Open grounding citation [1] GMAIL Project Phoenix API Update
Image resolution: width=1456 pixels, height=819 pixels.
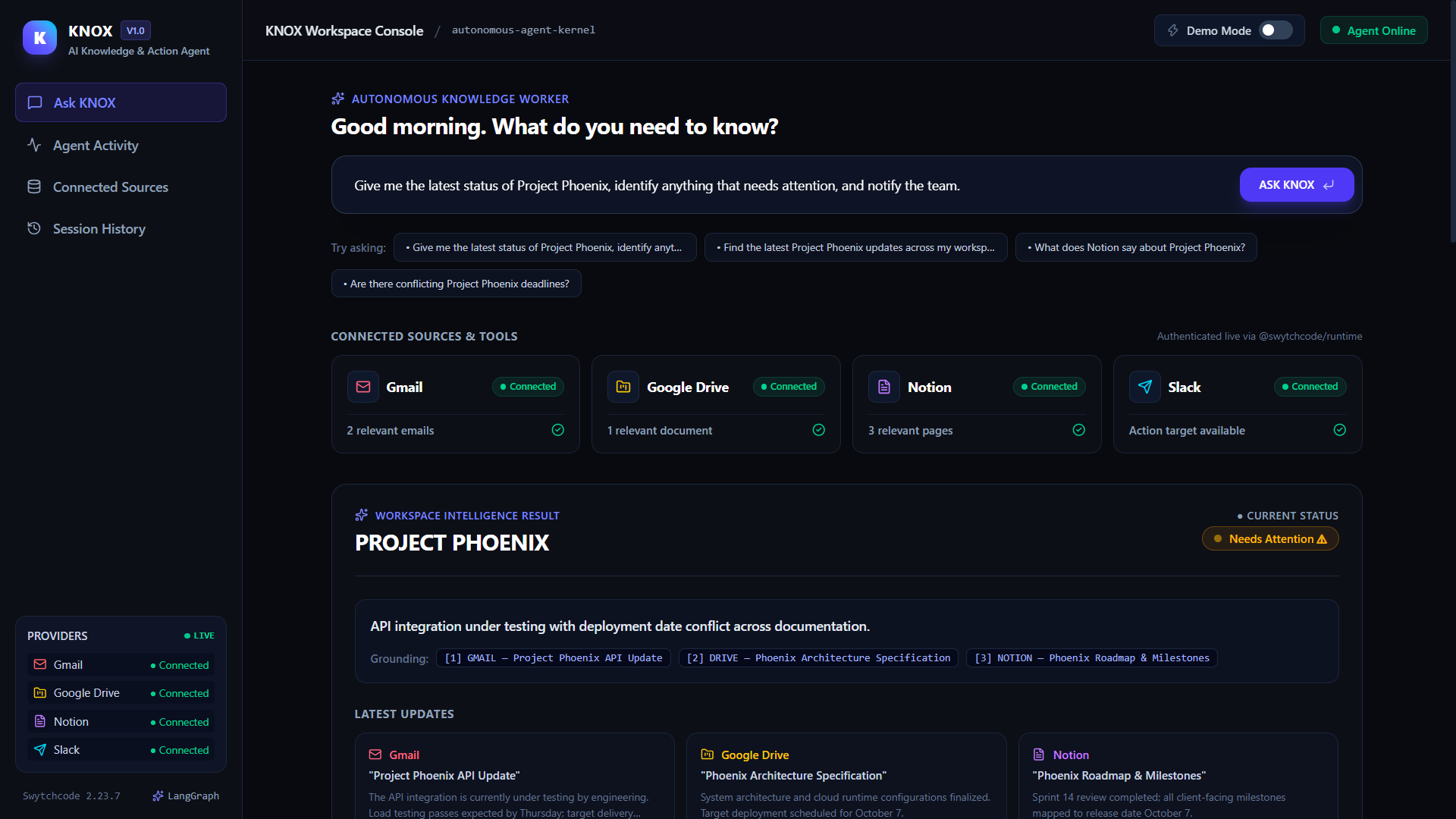coord(553,657)
